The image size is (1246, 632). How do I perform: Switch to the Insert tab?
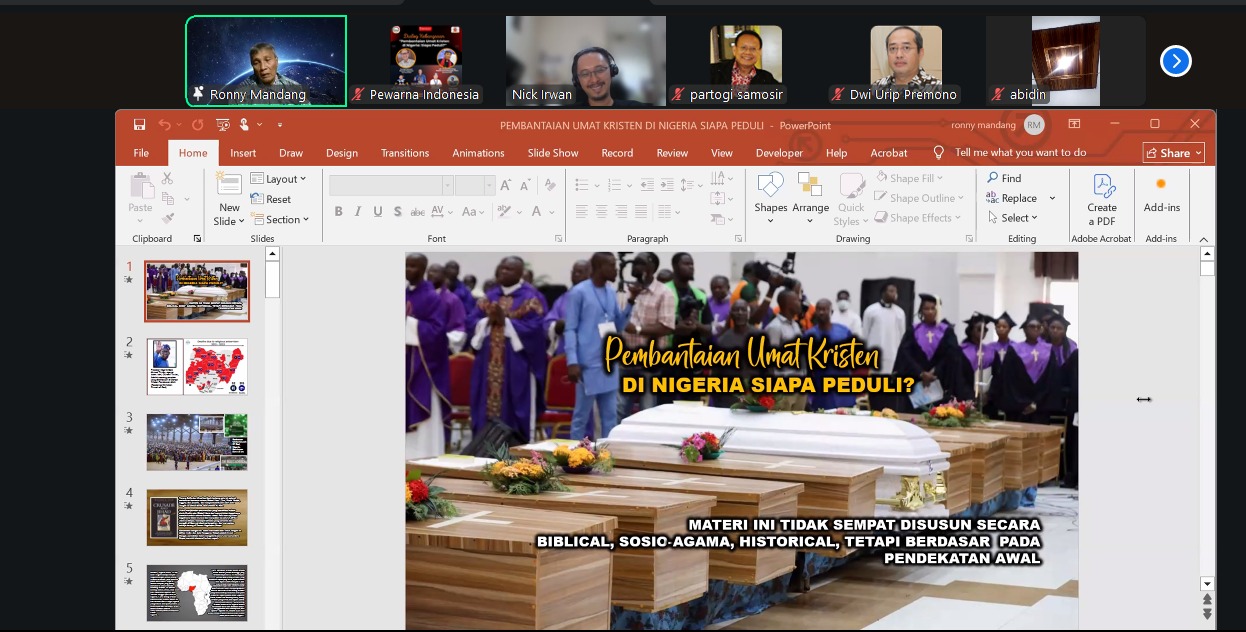click(x=243, y=153)
